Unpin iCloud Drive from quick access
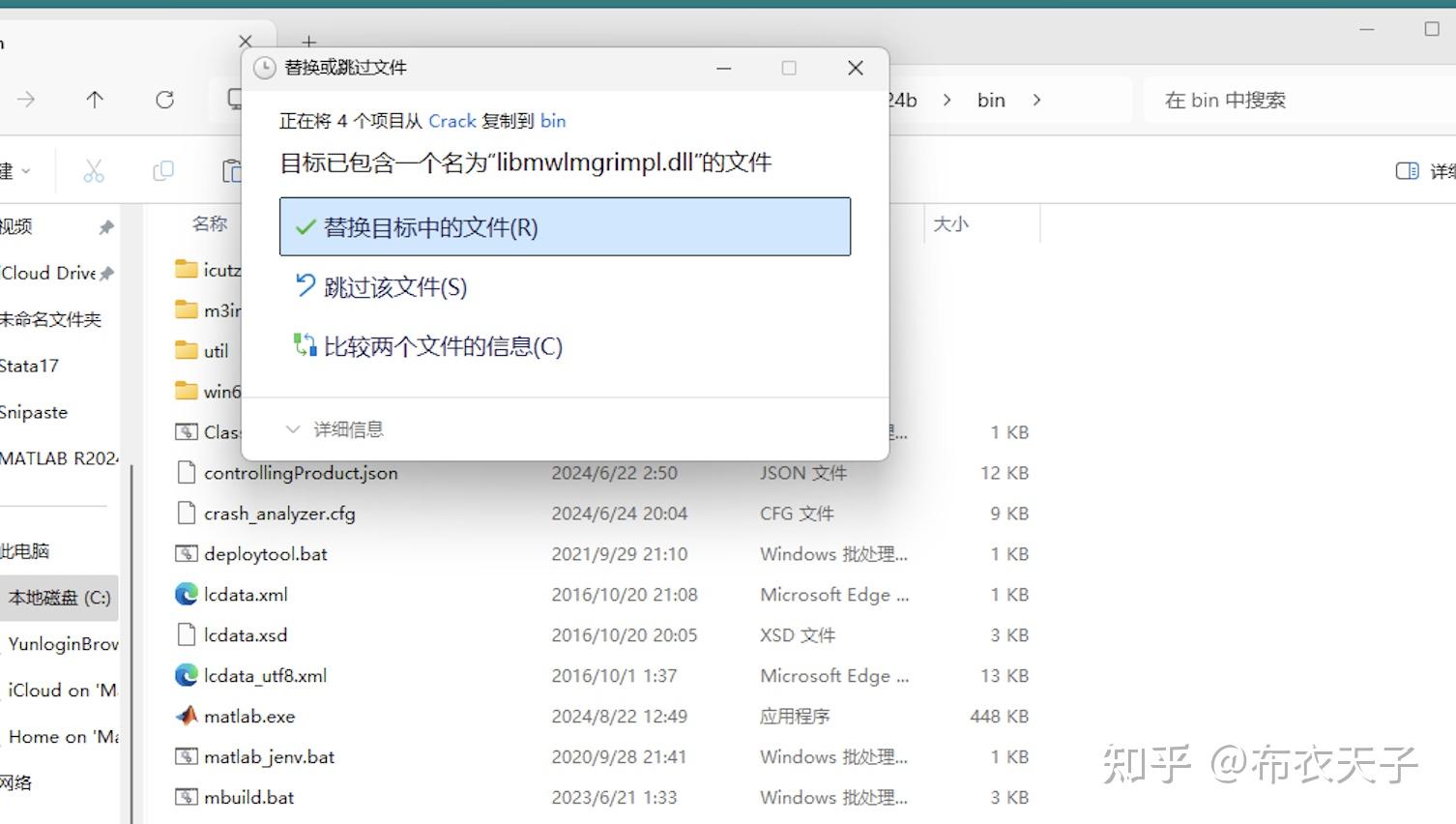This screenshot has height=824, width=1456. point(106,273)
